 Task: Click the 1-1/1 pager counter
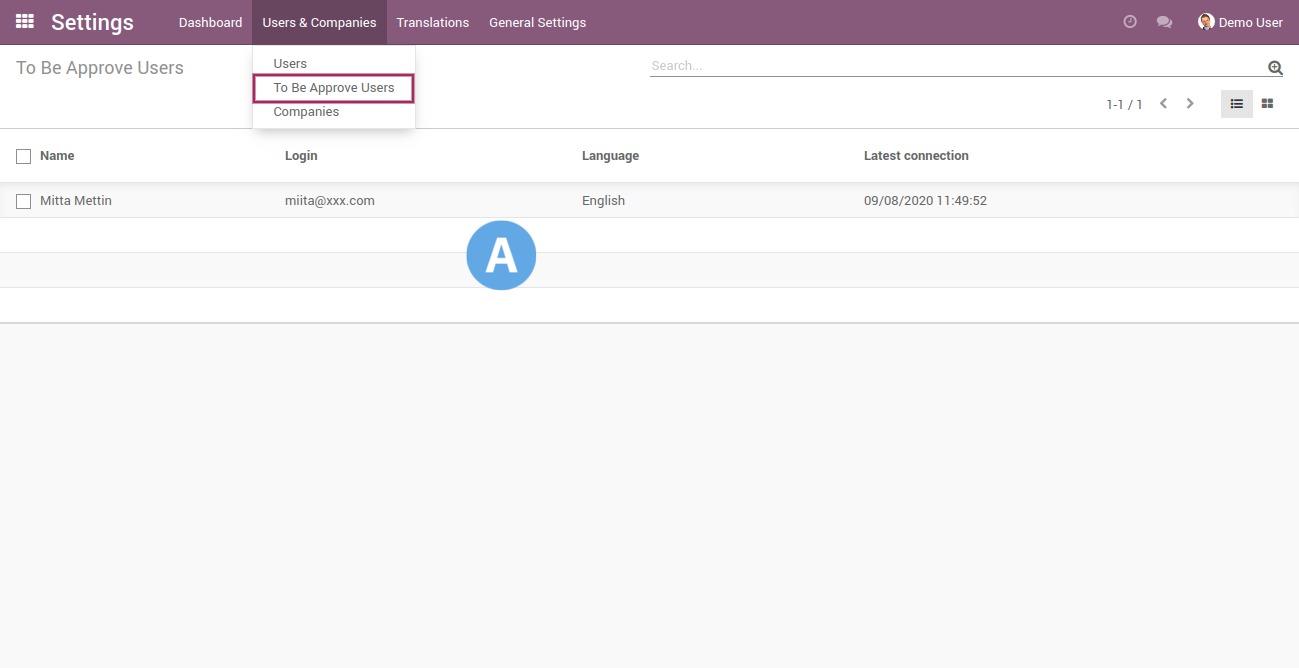coord(1123,103)
